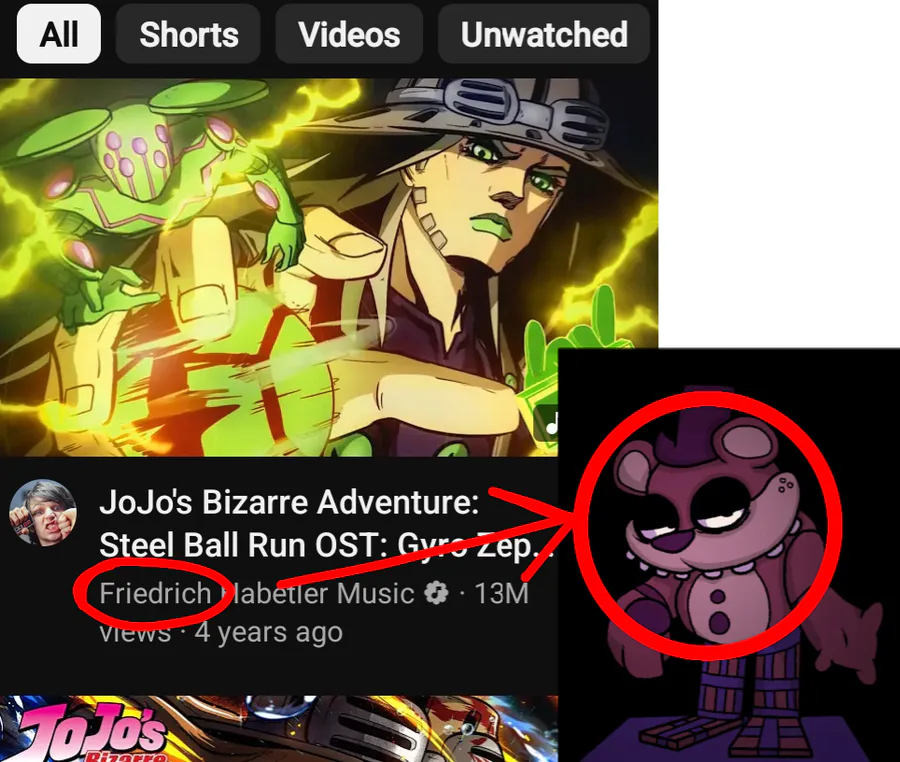Click the green frog stand in the thumbnail
The height and width of the screenshot is (762, 900).
click(x=149, y=189)
